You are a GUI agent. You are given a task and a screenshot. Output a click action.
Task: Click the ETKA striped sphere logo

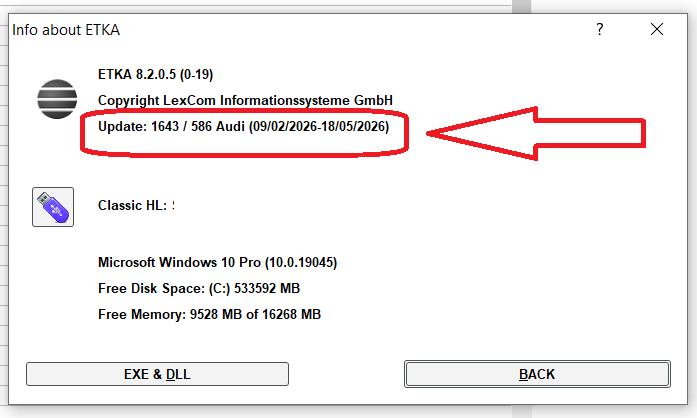click(57, 99)
